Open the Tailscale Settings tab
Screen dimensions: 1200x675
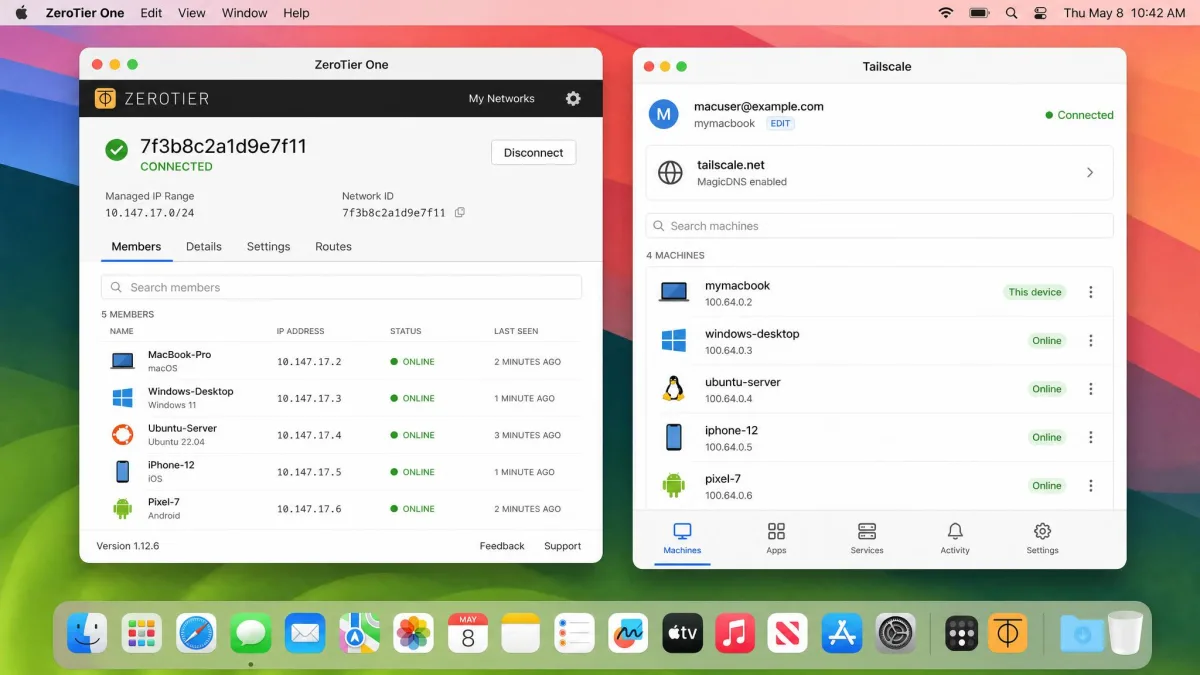click(1042, 538)
